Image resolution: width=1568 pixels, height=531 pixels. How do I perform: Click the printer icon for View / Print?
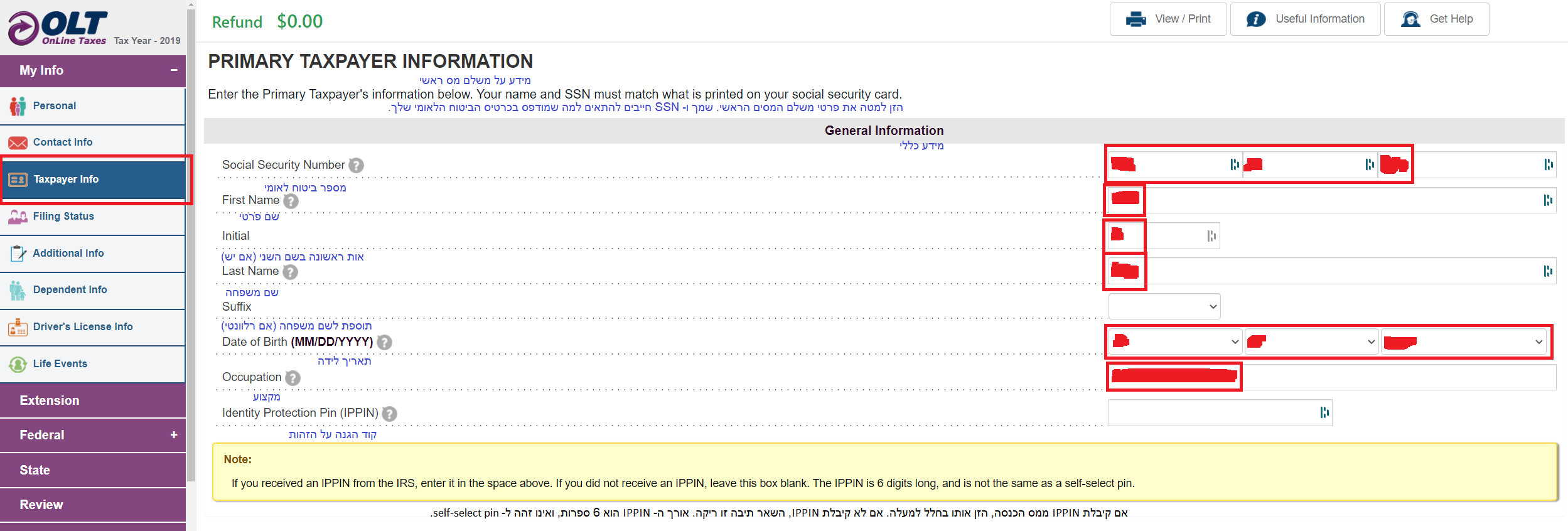[1136, 19]
